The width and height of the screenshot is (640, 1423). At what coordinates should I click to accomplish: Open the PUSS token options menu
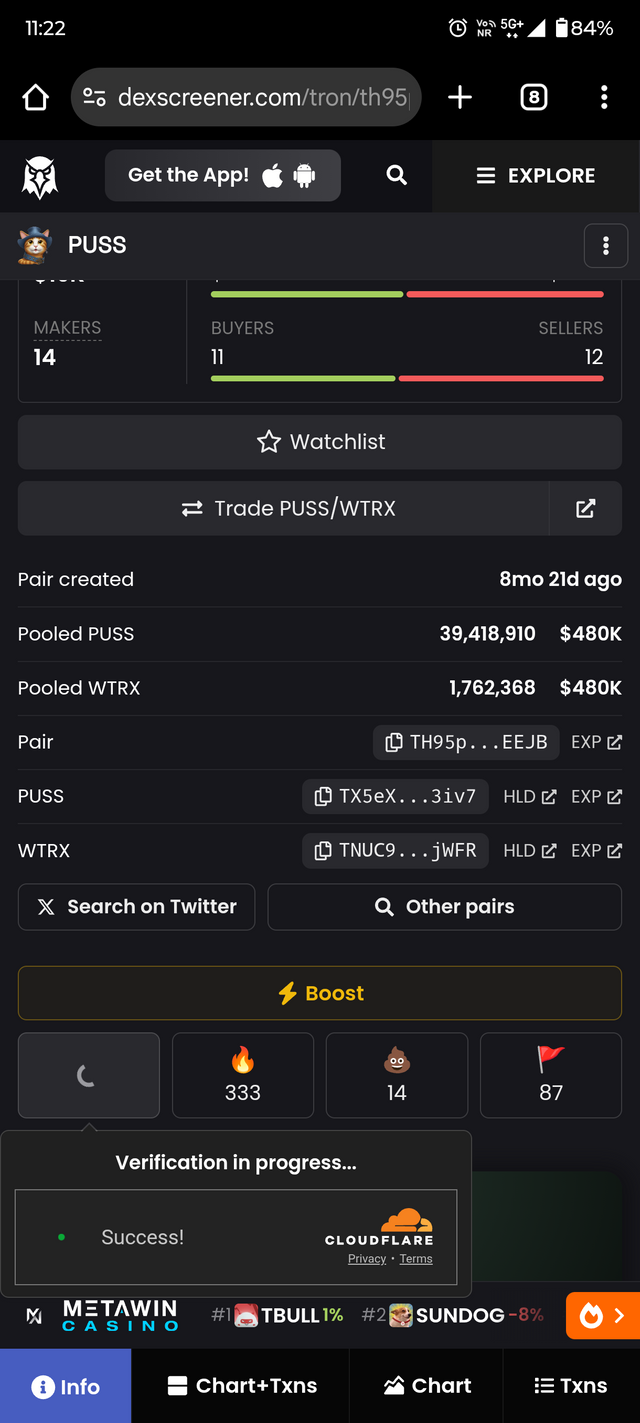(606, 246)
